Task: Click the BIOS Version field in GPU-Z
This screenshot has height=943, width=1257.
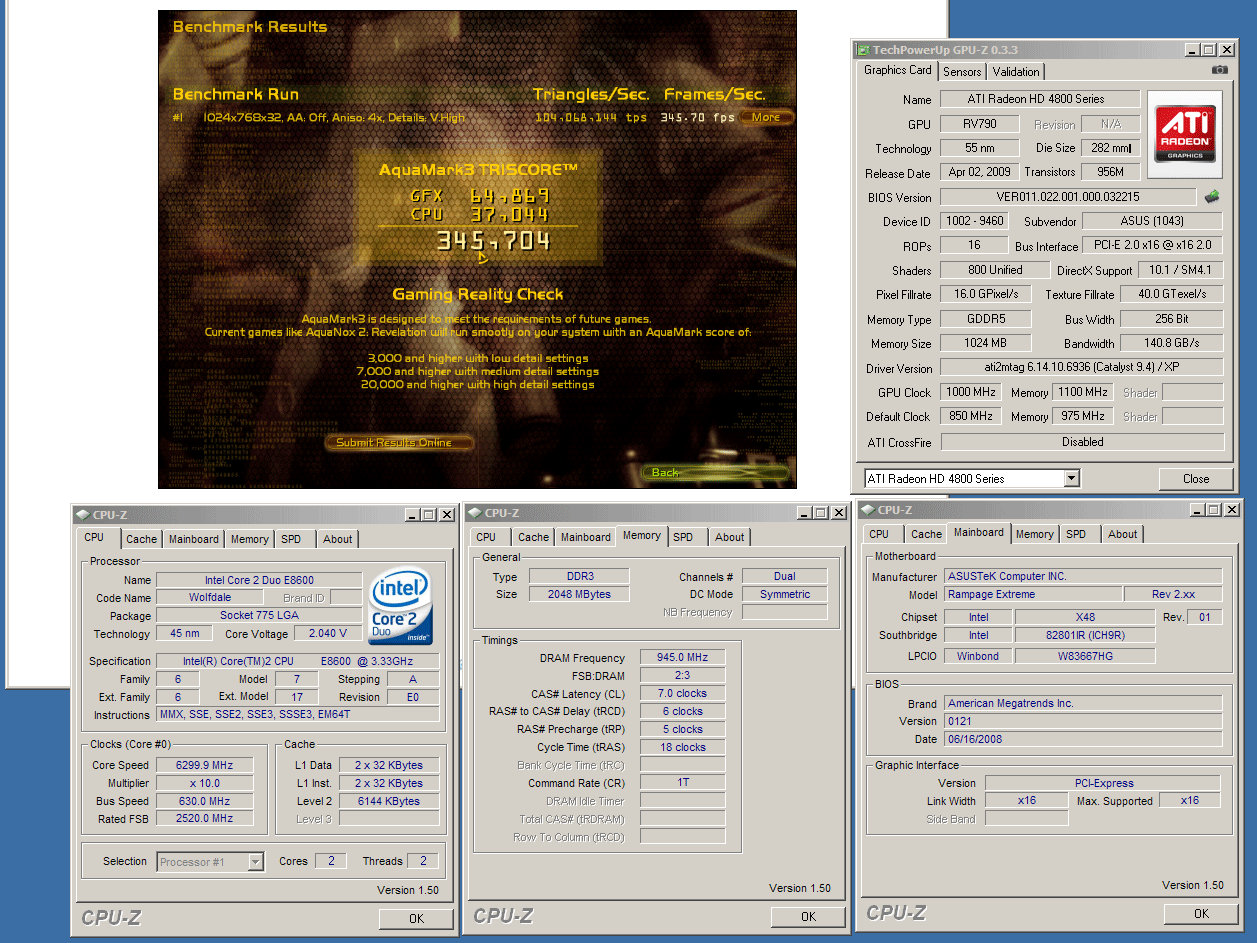Action: pos(1068,197)
